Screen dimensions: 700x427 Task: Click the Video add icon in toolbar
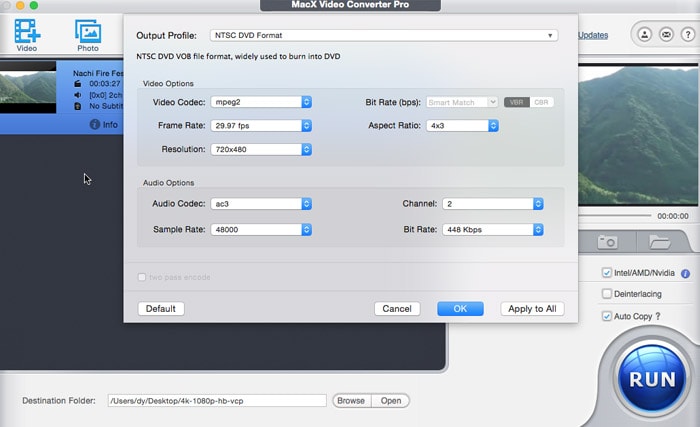pos(27,35)
